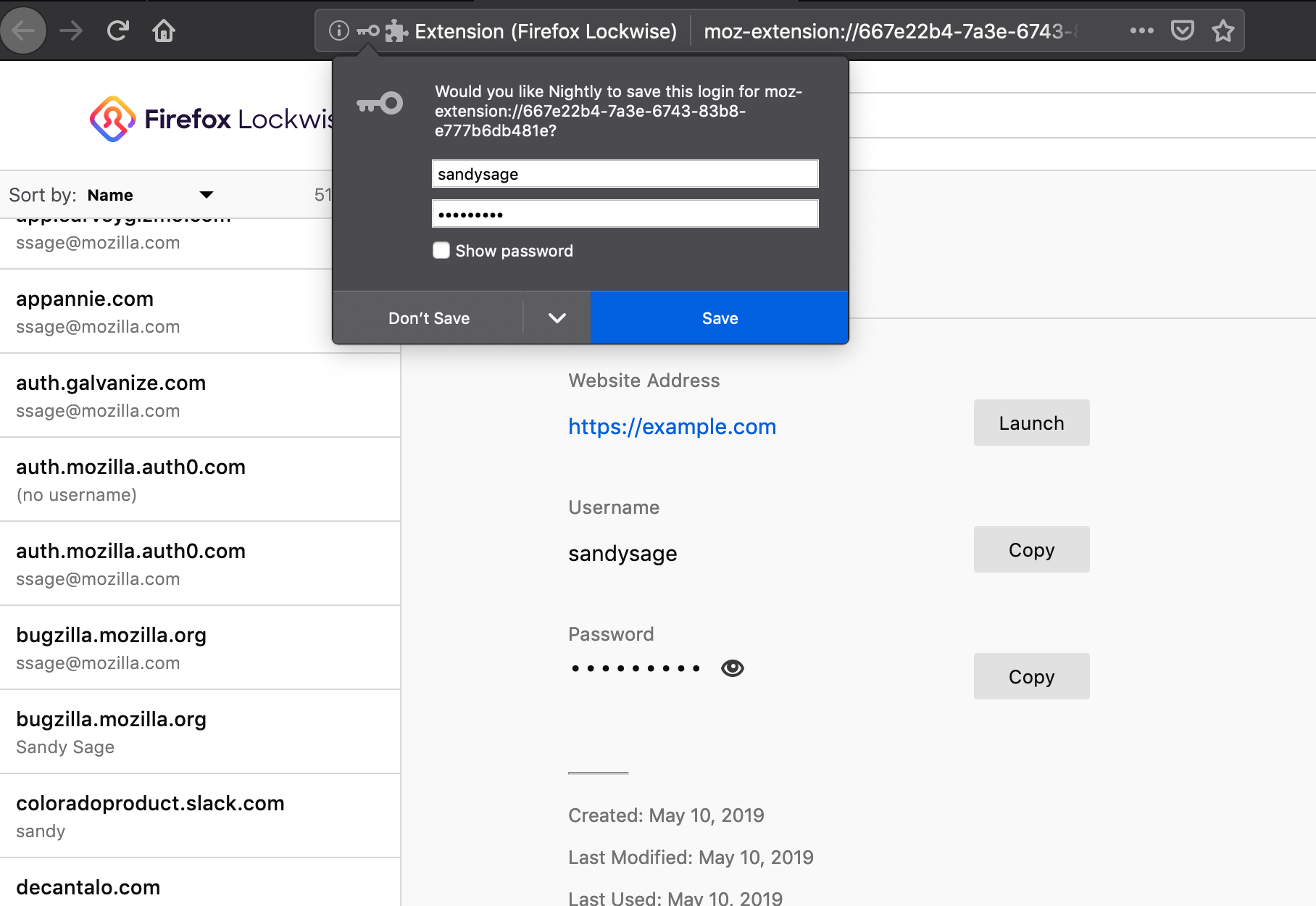Image resolution: width=1316 pixels, height=906 pixels.
Task: Click the Last Modified: May 10, 2019 text
Action: click(691, 857)
